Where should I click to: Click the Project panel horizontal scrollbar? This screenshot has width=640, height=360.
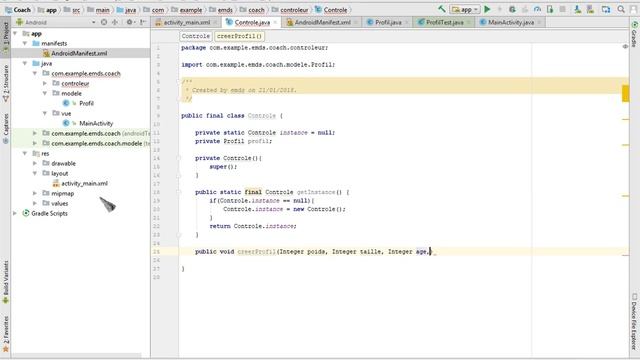(x=77, y=356)
